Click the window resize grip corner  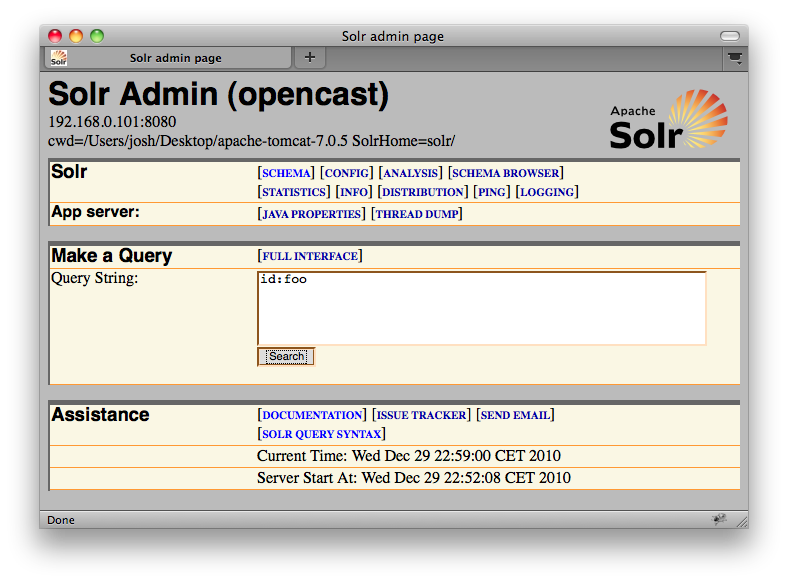coord(742,522)
